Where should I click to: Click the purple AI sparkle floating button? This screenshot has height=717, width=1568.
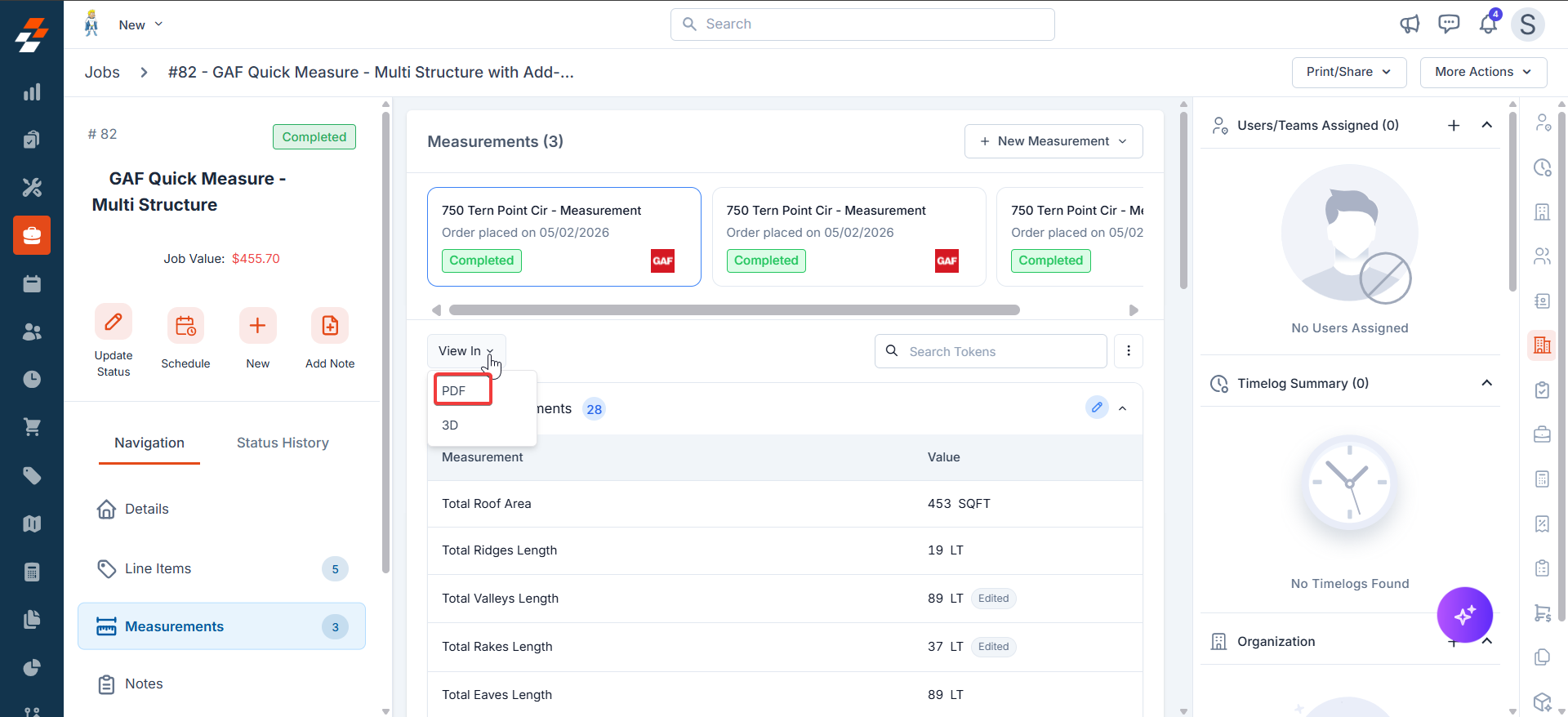(1464, 614)
